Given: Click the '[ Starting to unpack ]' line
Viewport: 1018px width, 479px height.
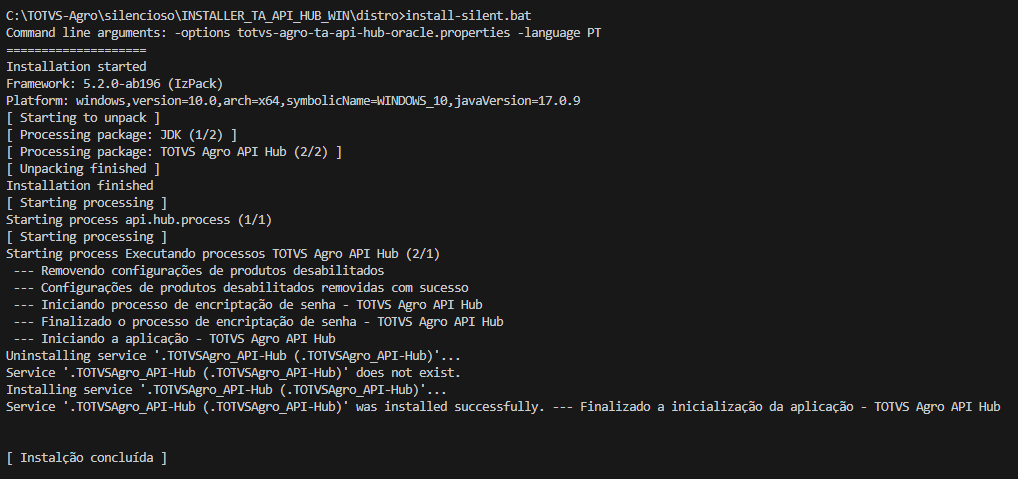Looking at the screenshot, I should (x=83, y=117).
